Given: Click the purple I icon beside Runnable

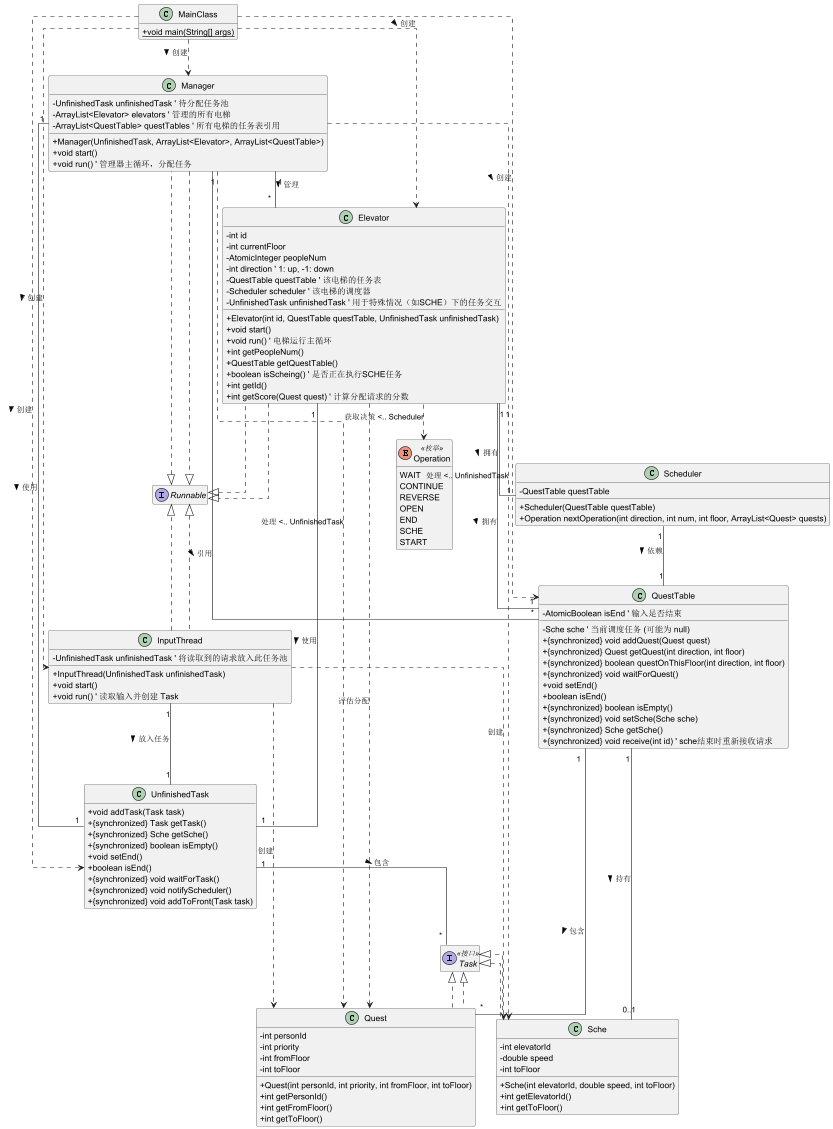Looking at the screenshot, I should [x=161, y=495].
